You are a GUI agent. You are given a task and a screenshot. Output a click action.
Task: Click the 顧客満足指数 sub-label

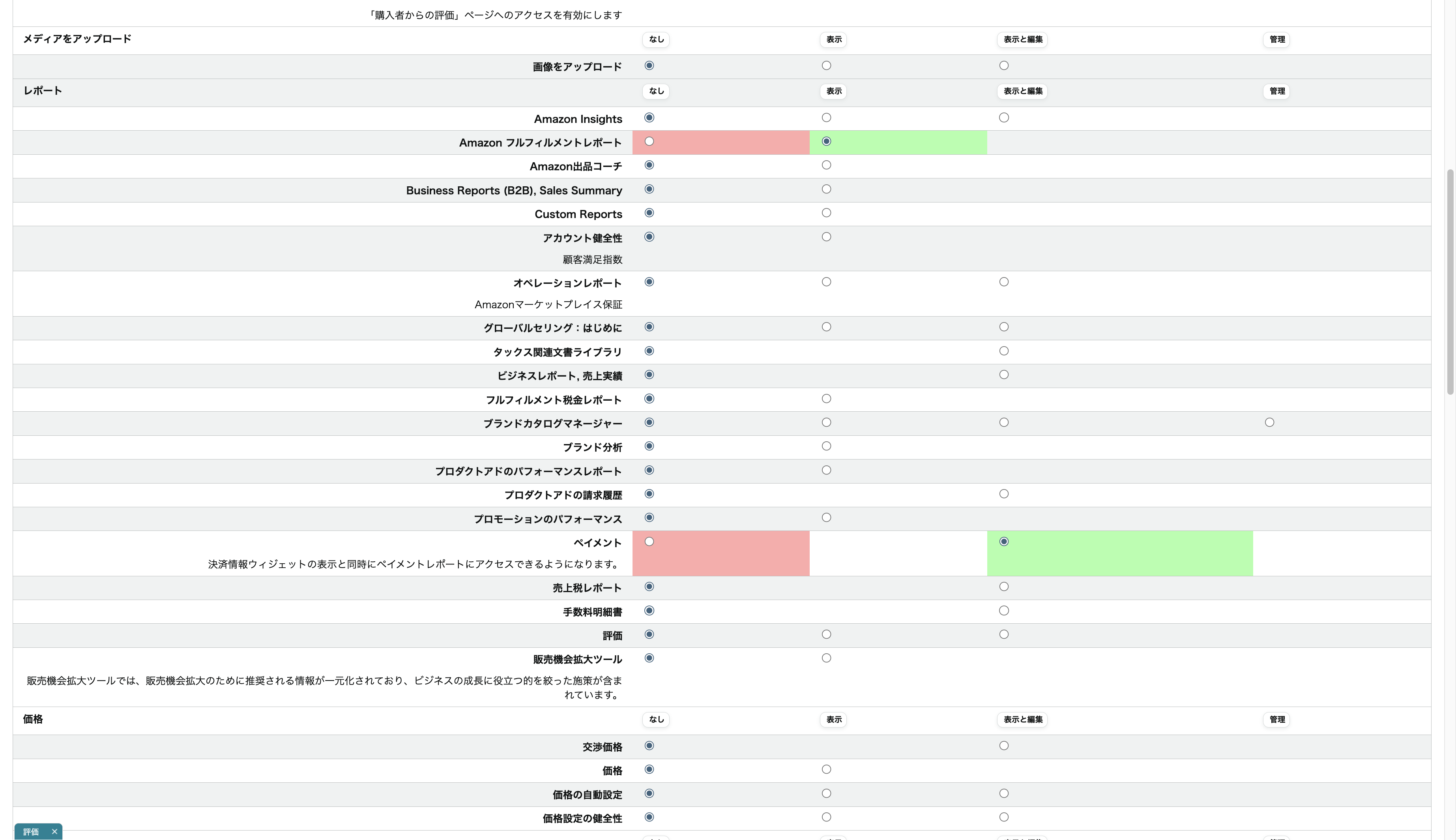point(592,260)
